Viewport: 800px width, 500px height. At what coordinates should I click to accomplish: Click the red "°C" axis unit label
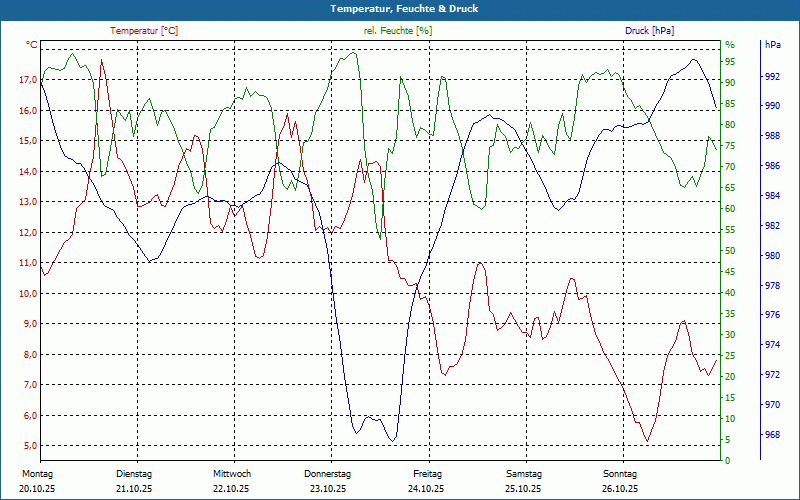point(32,45)
